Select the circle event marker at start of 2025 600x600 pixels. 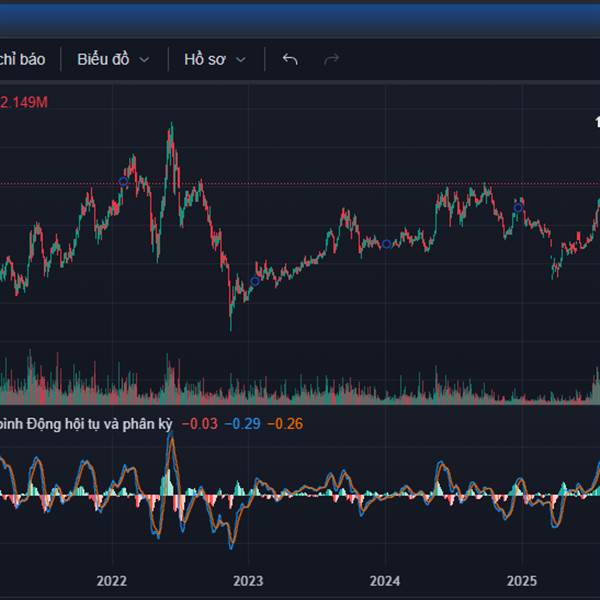coord(518,207)
